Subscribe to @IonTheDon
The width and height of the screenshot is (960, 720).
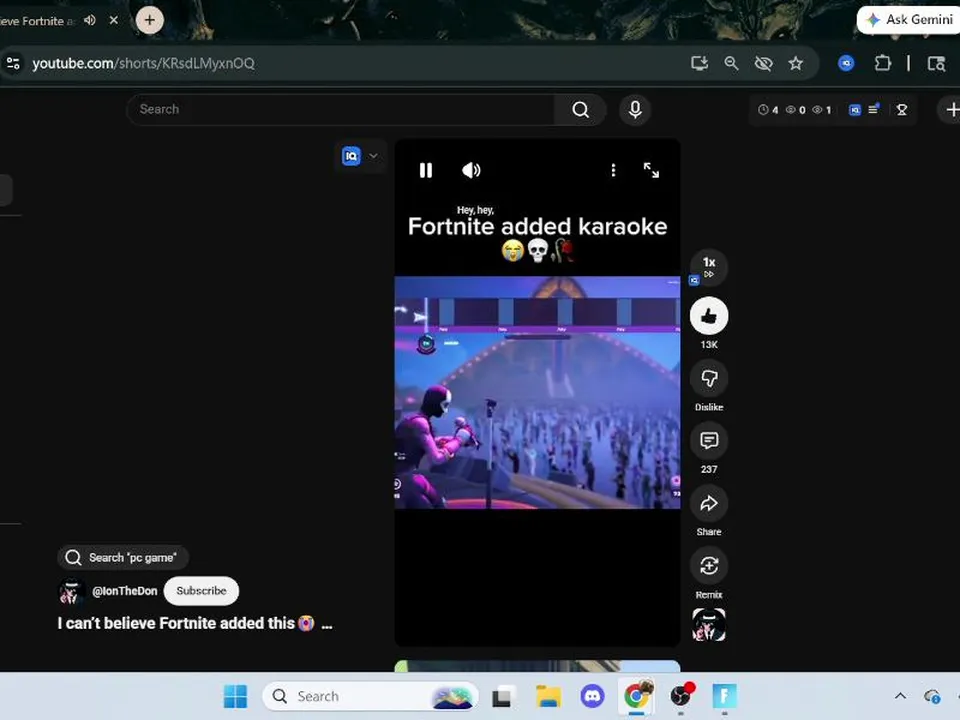point(201,591)
